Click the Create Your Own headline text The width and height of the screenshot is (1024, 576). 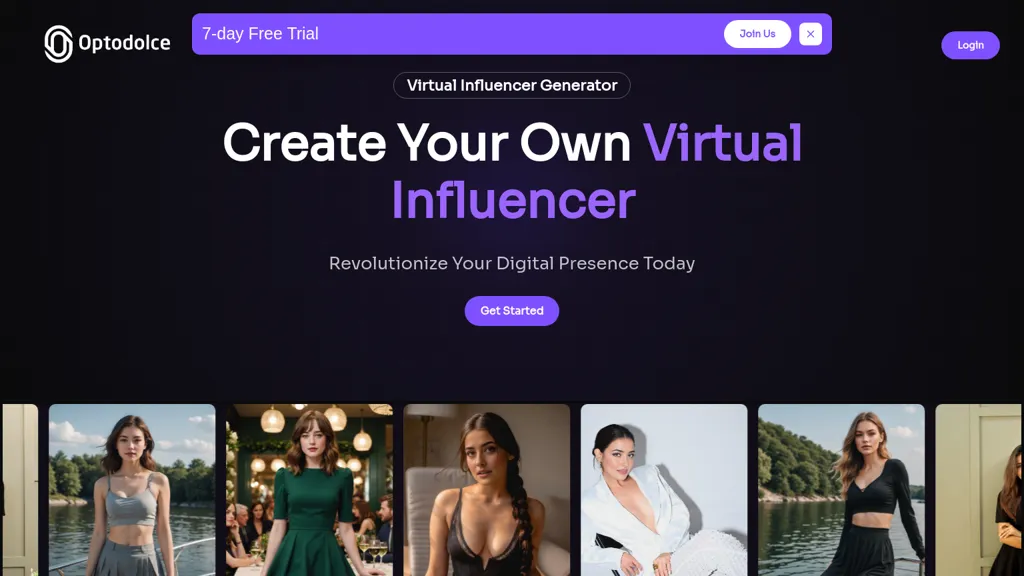click(x=426, y=143)
